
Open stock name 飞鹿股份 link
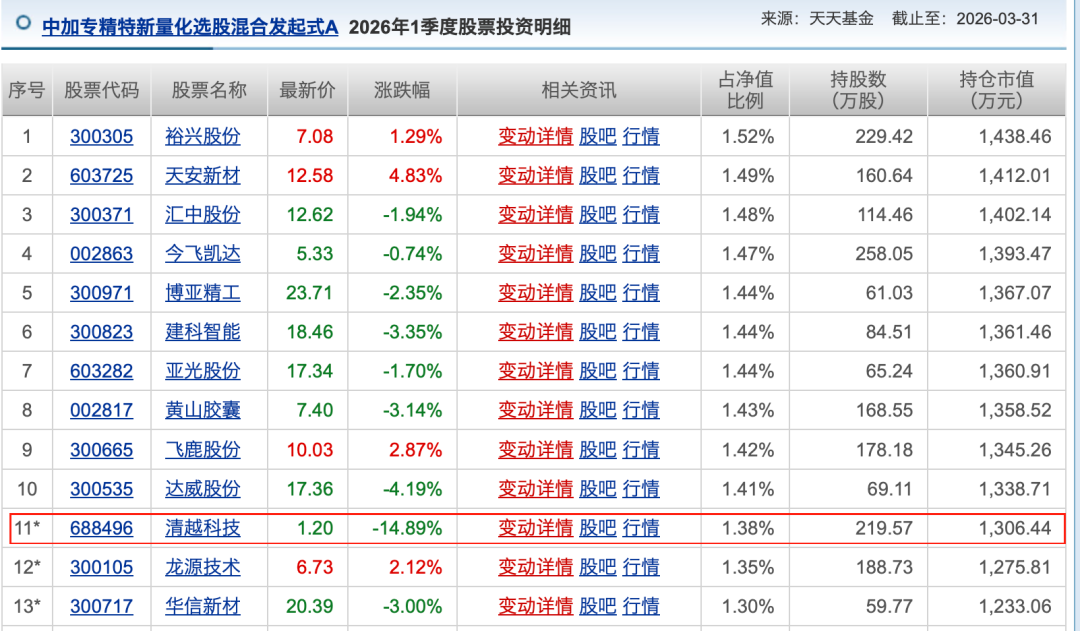click(x=202, y=450)
